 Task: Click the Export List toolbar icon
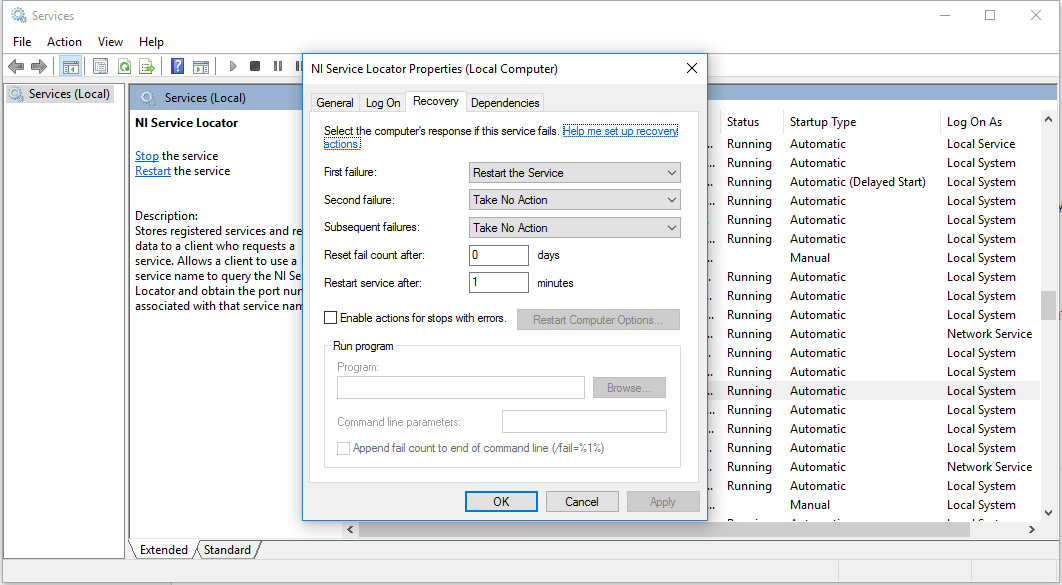(x=147, y=66)
